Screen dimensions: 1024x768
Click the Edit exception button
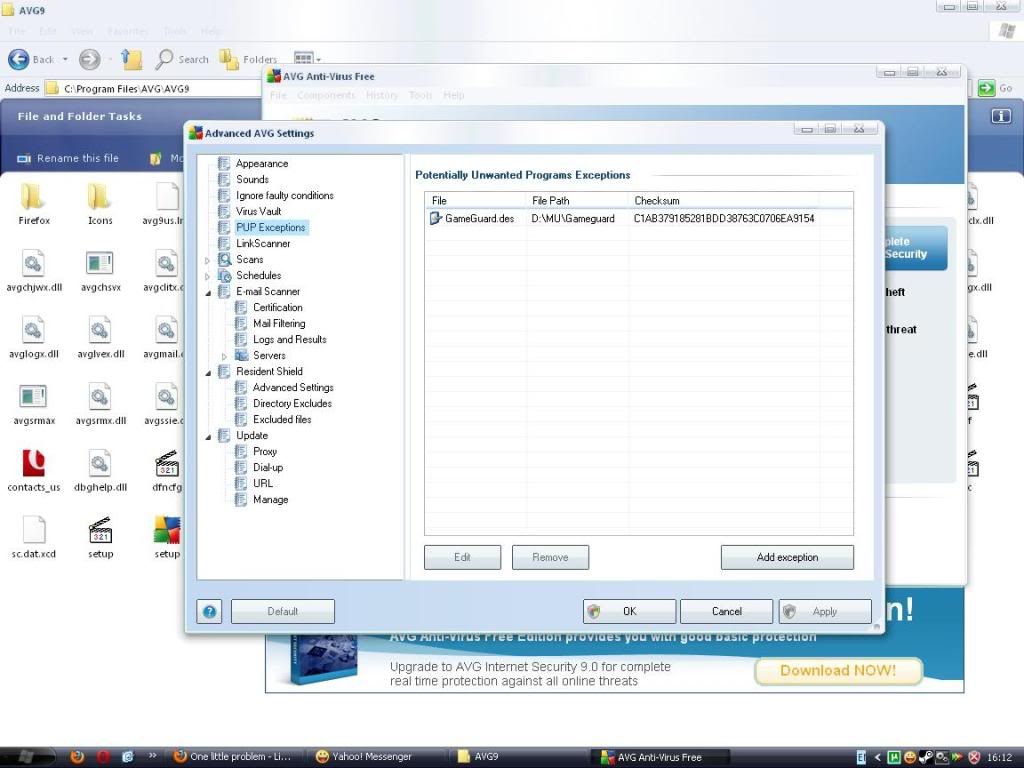[x=462, y=557]
